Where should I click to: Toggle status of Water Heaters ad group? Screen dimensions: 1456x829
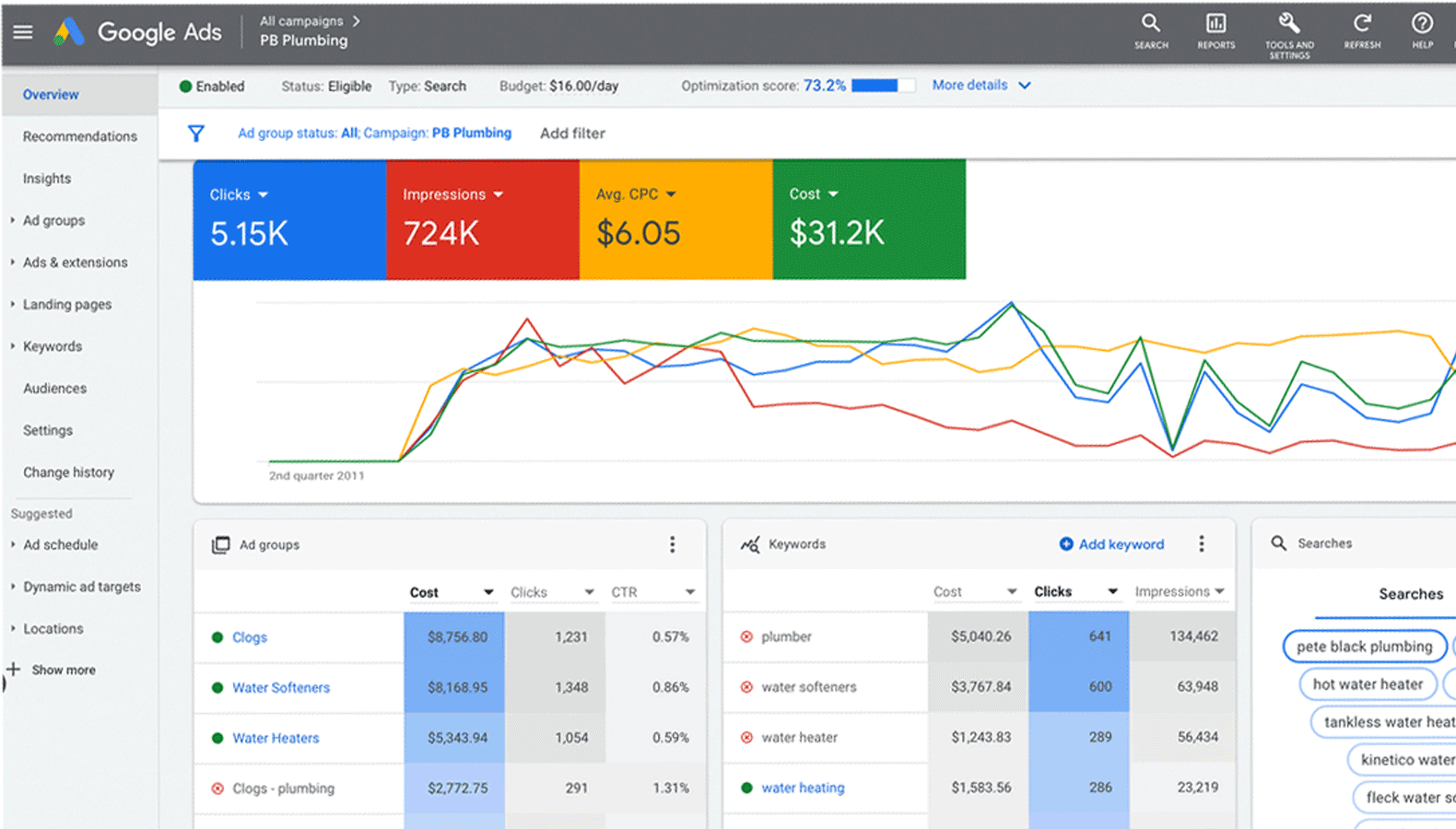217,738
